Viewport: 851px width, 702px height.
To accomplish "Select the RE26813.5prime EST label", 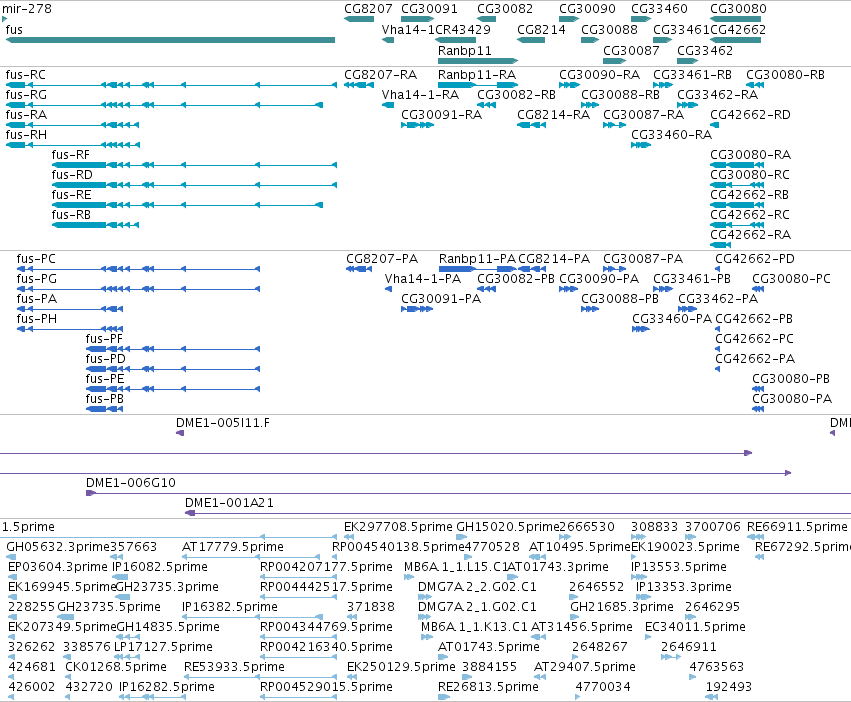I will [x=488, y=687].
